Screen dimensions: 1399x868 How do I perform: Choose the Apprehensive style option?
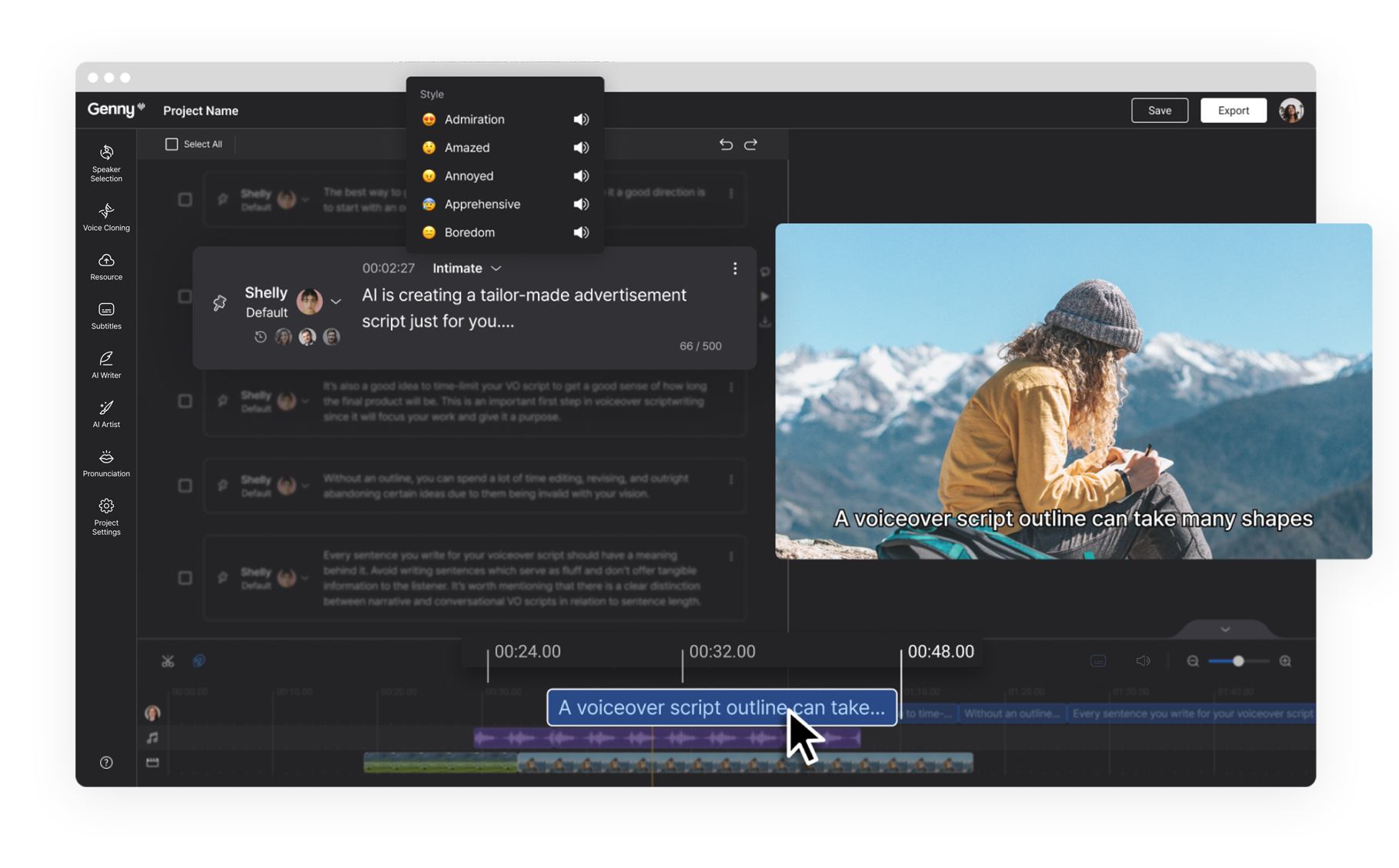(482, 204)
